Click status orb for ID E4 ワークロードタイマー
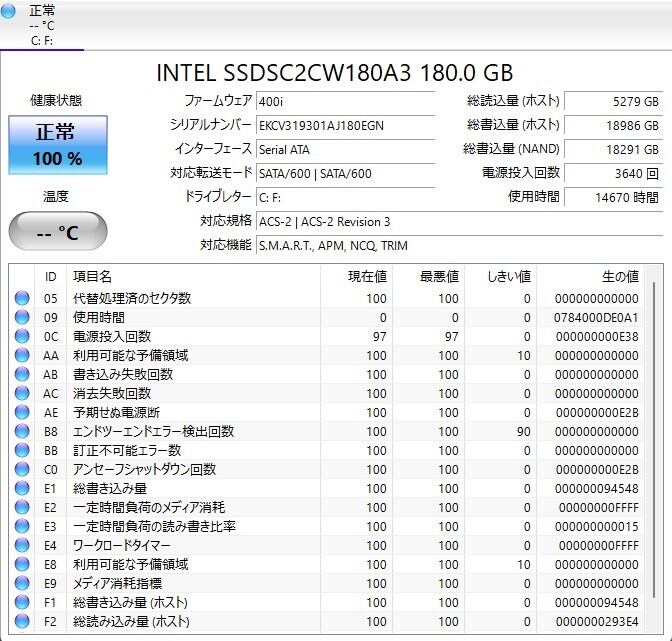Screen dimensions: 672x641 tap(22, 545)
